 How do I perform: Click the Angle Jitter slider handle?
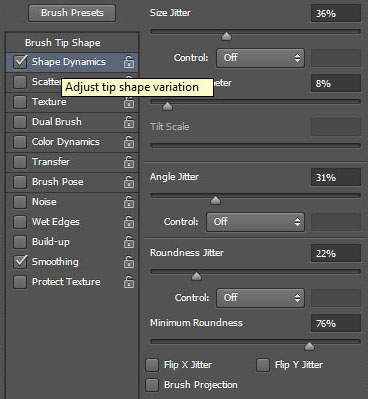point(216,200)
